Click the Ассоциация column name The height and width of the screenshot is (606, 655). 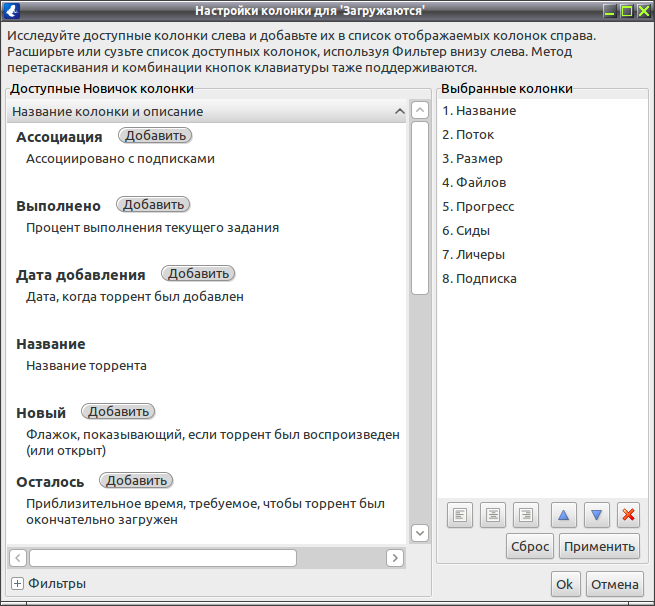point(59,137)
